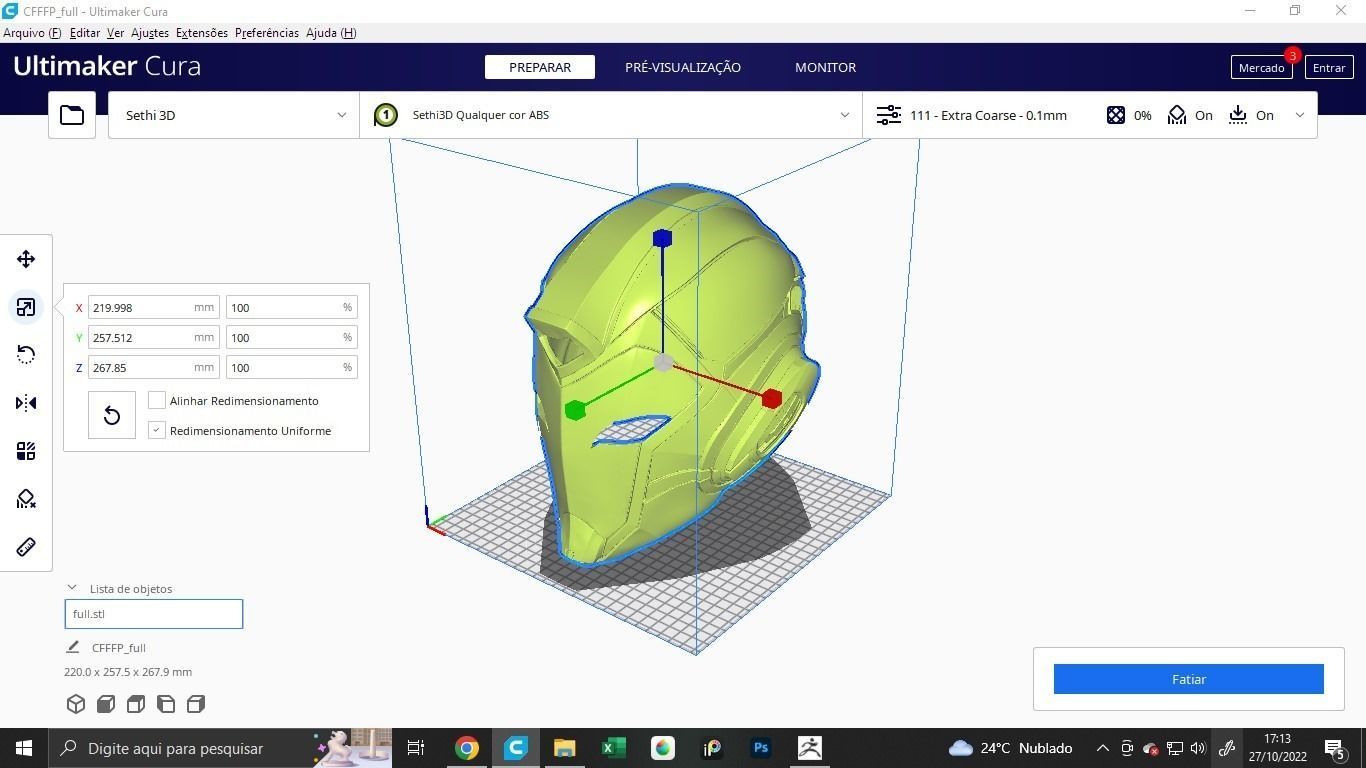Viewport: 1366px width, 768px height.
Task: Open the Ajuda menu
Action: pyautogui.click(x=331, y=33)
